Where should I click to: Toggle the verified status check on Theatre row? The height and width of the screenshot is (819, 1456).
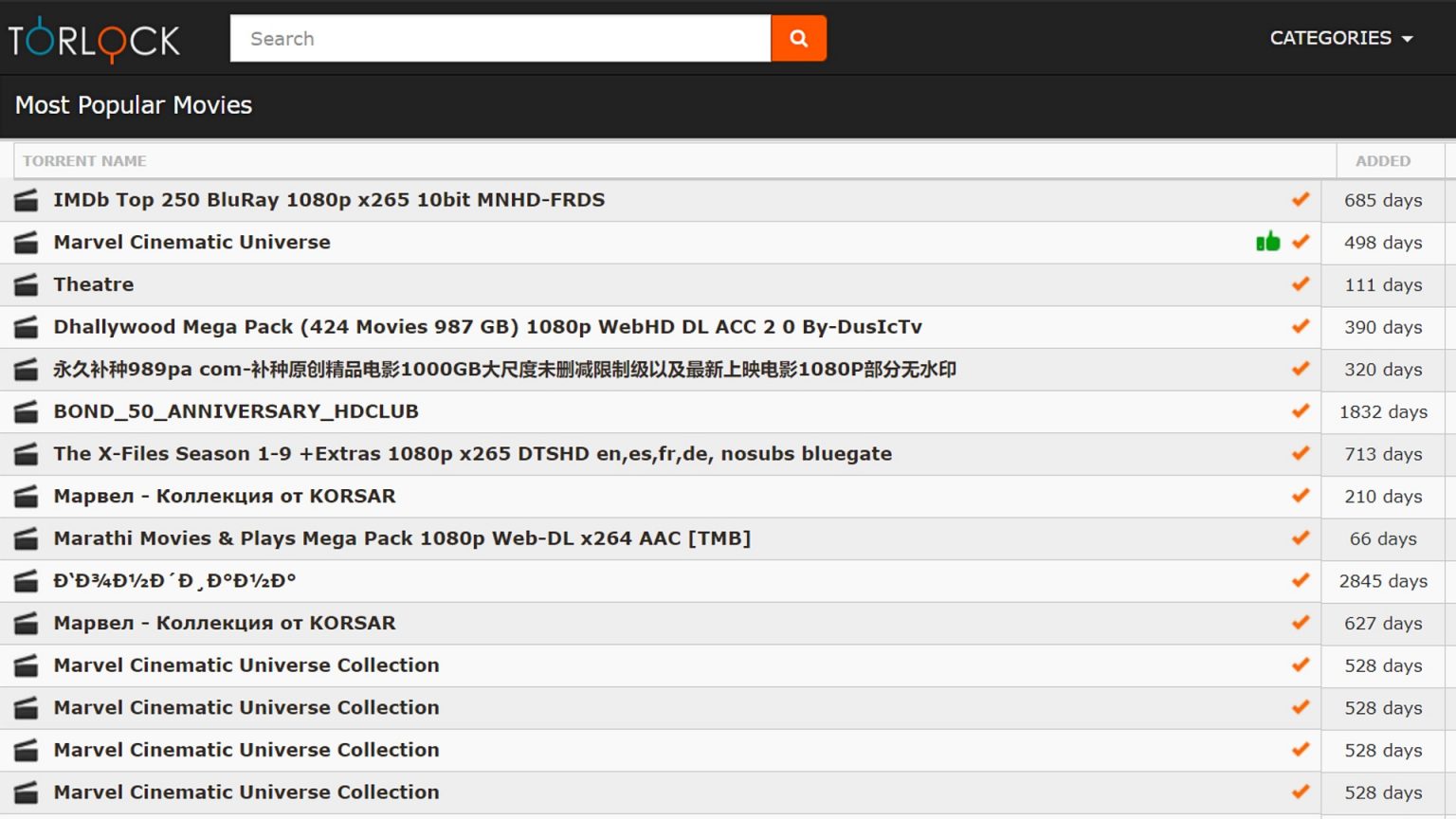1300,284
